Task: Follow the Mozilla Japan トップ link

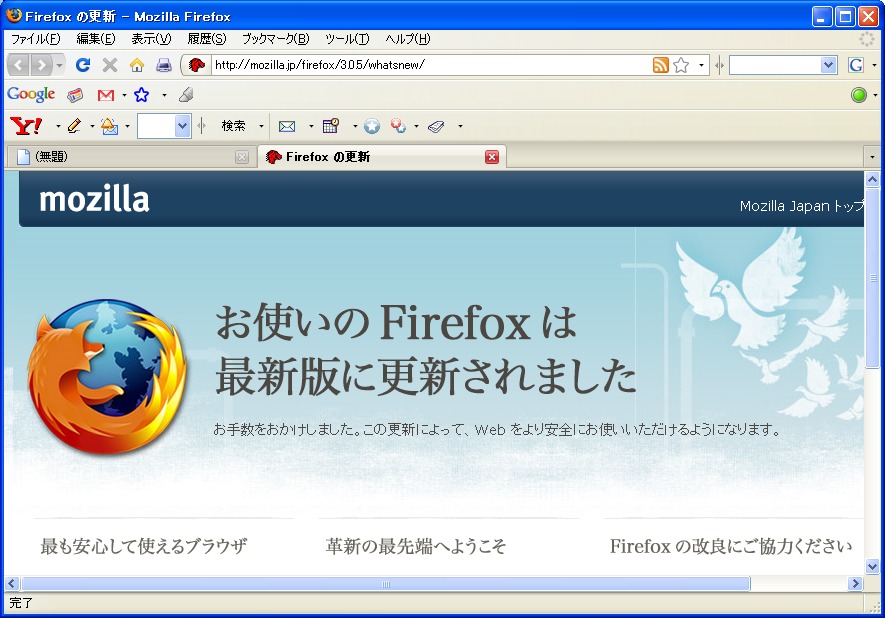Action: tap(801, 206)
